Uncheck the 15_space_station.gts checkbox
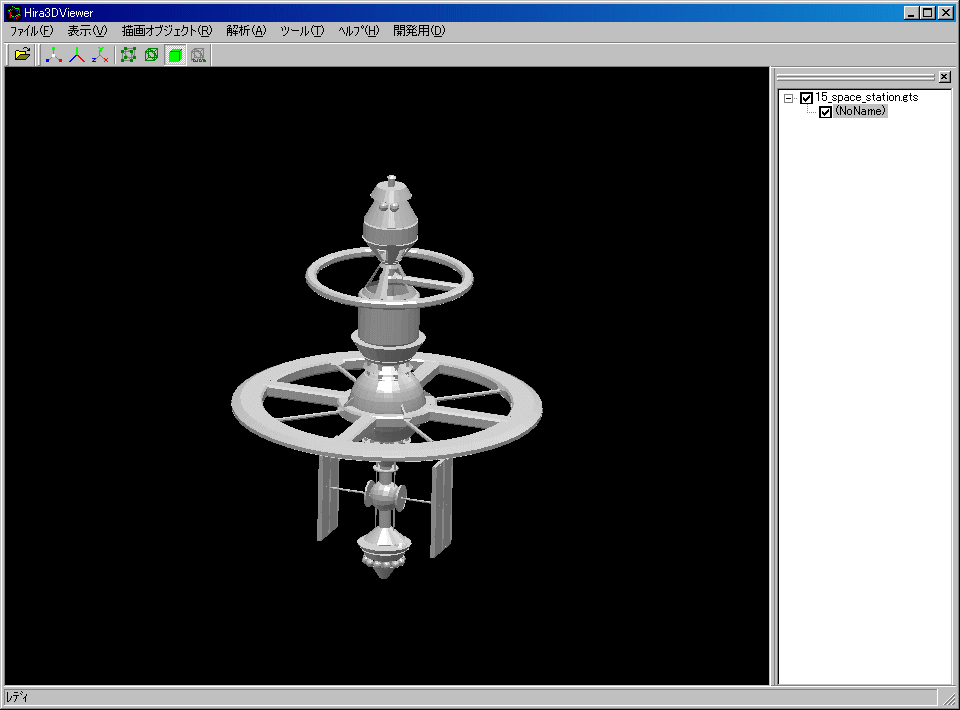This screenshot has height=710, width=960. click(806, 98)
